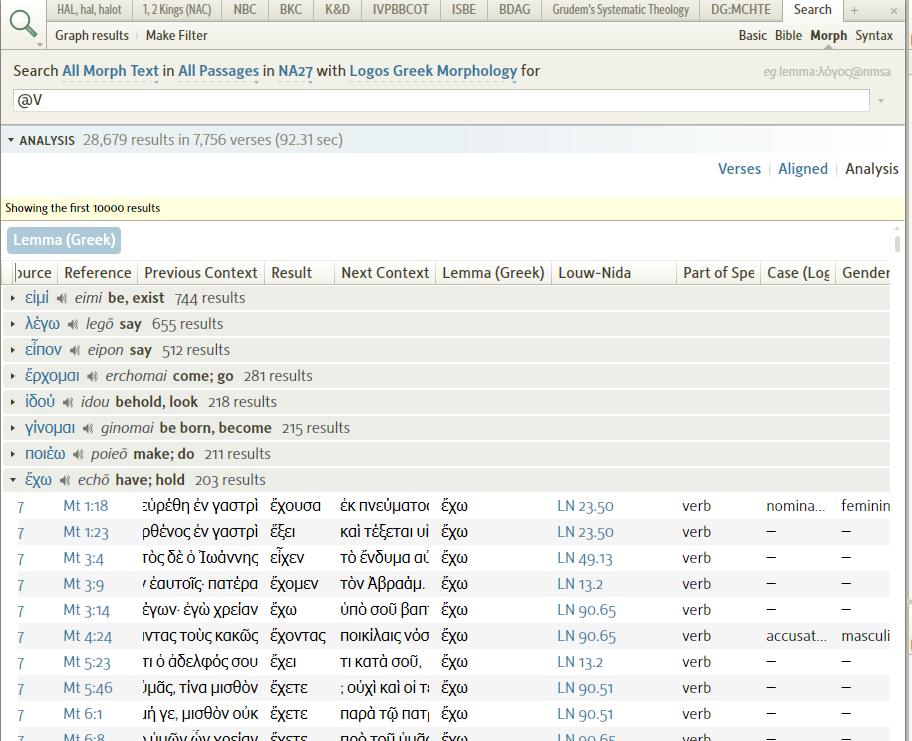The width and height of the screenshot is (912, 741).
Task: Expand the εἰμί results group
Action: coord(13,298)
